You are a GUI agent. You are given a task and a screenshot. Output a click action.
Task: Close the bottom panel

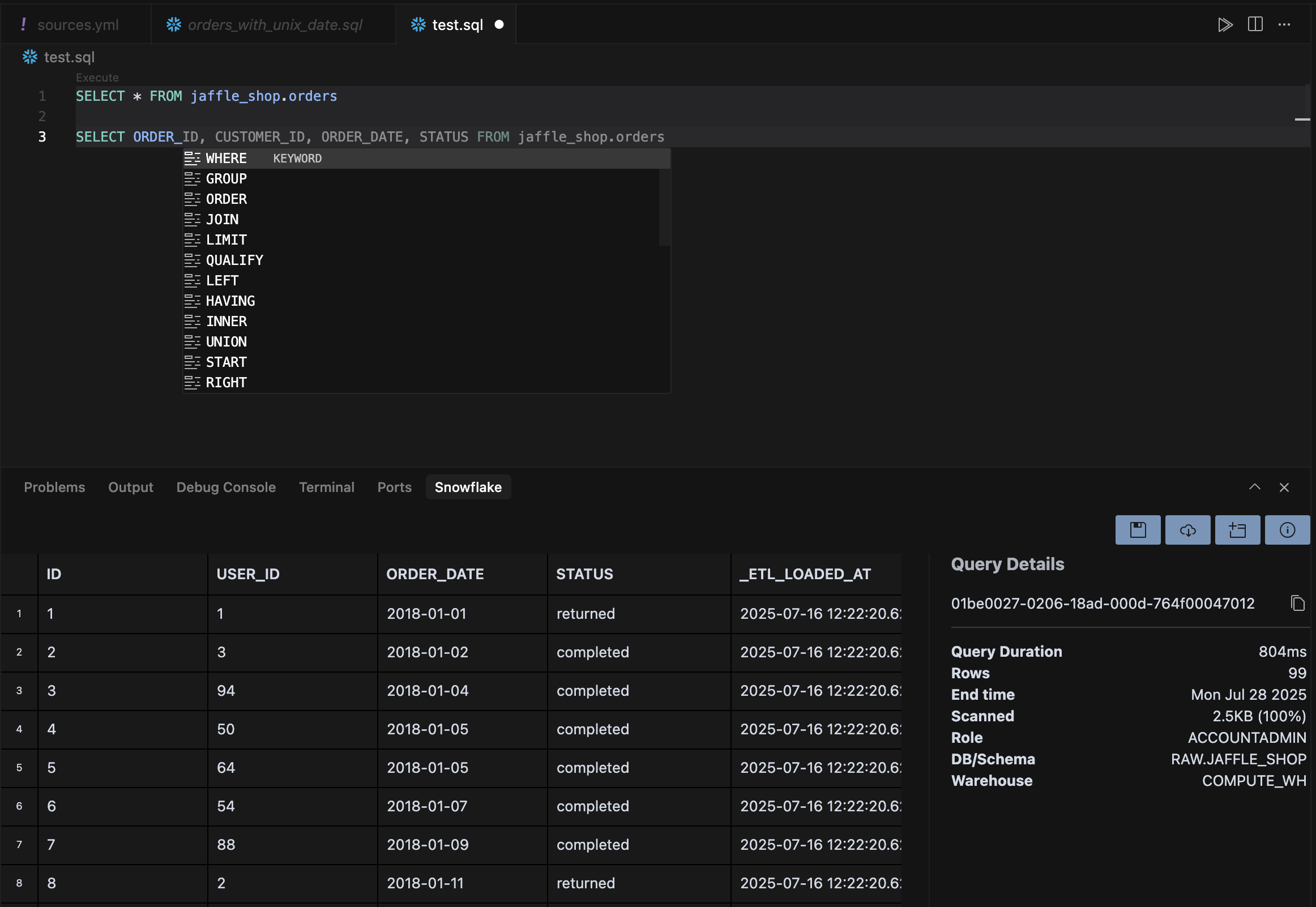[1284, 487]
